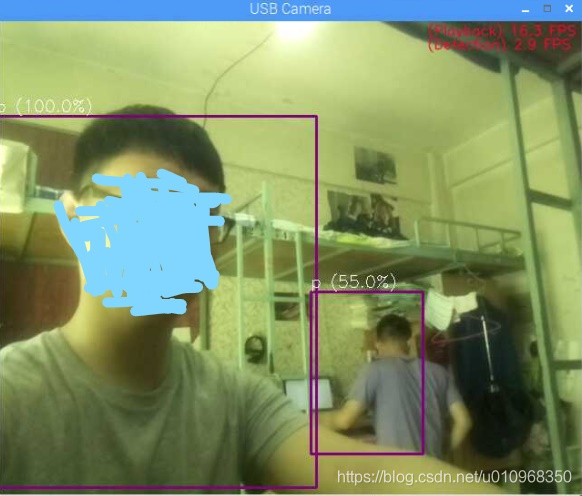Maximize the USB Camera window
The image size is (582, 496).
click(x=547, y=9)
